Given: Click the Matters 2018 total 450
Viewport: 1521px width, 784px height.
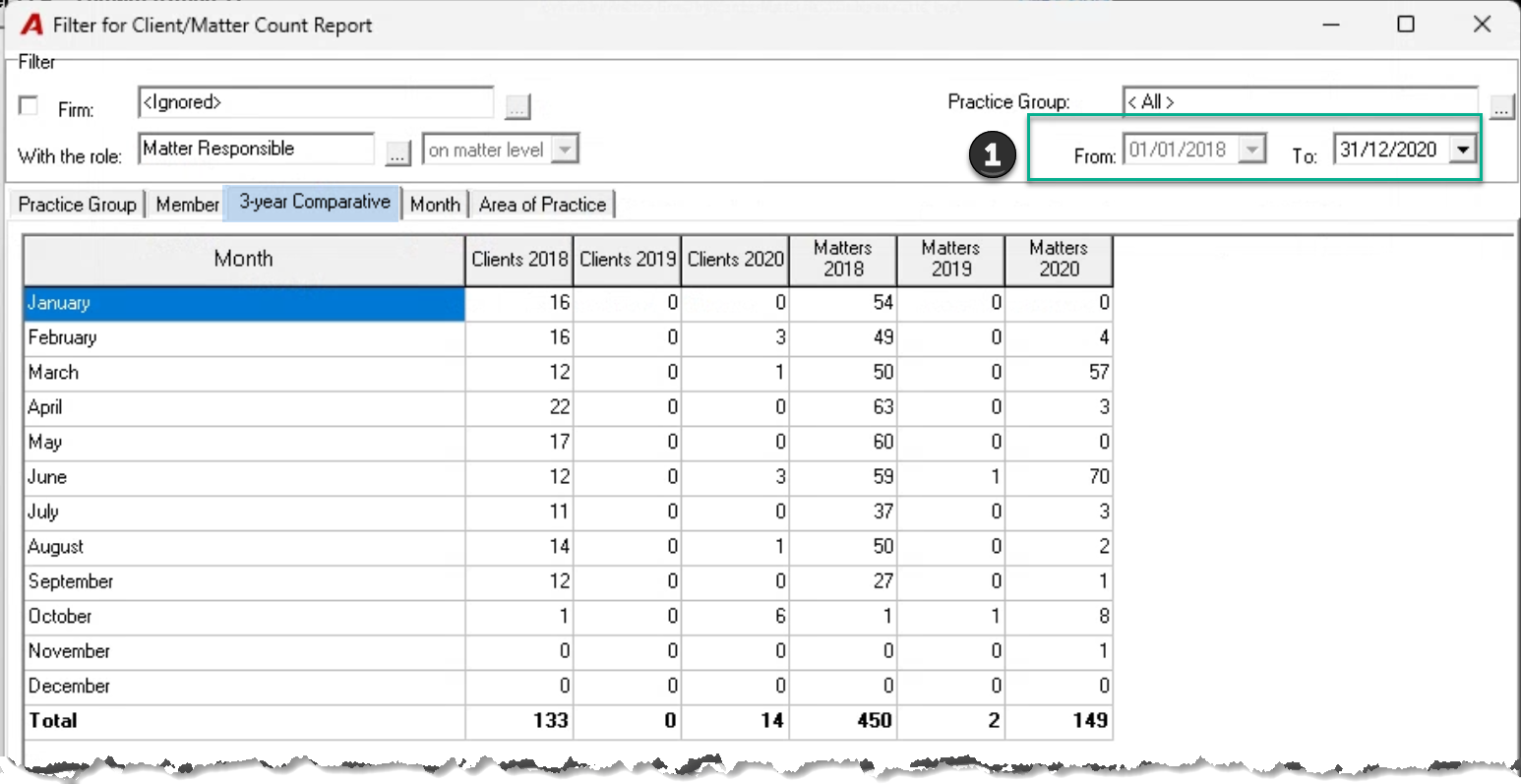Looking at the screenshot, I should [875, 721].
